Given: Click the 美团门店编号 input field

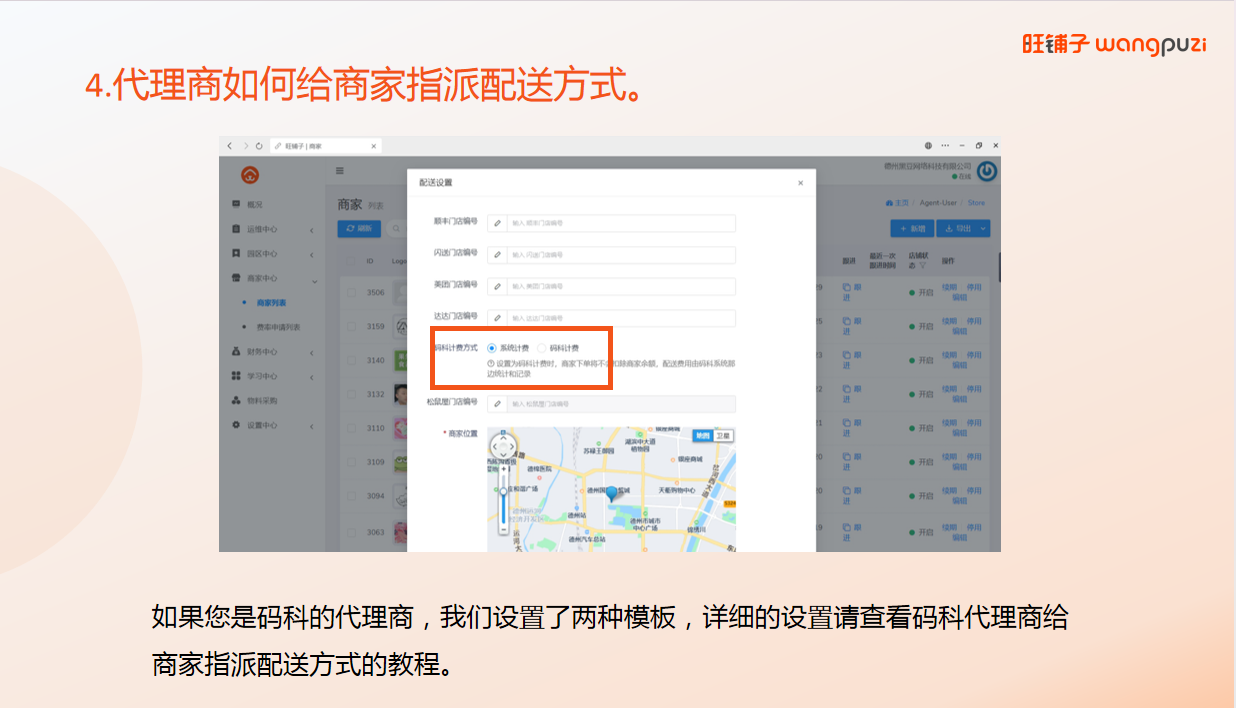Looking at the screenshot, I should pos(620,286).
